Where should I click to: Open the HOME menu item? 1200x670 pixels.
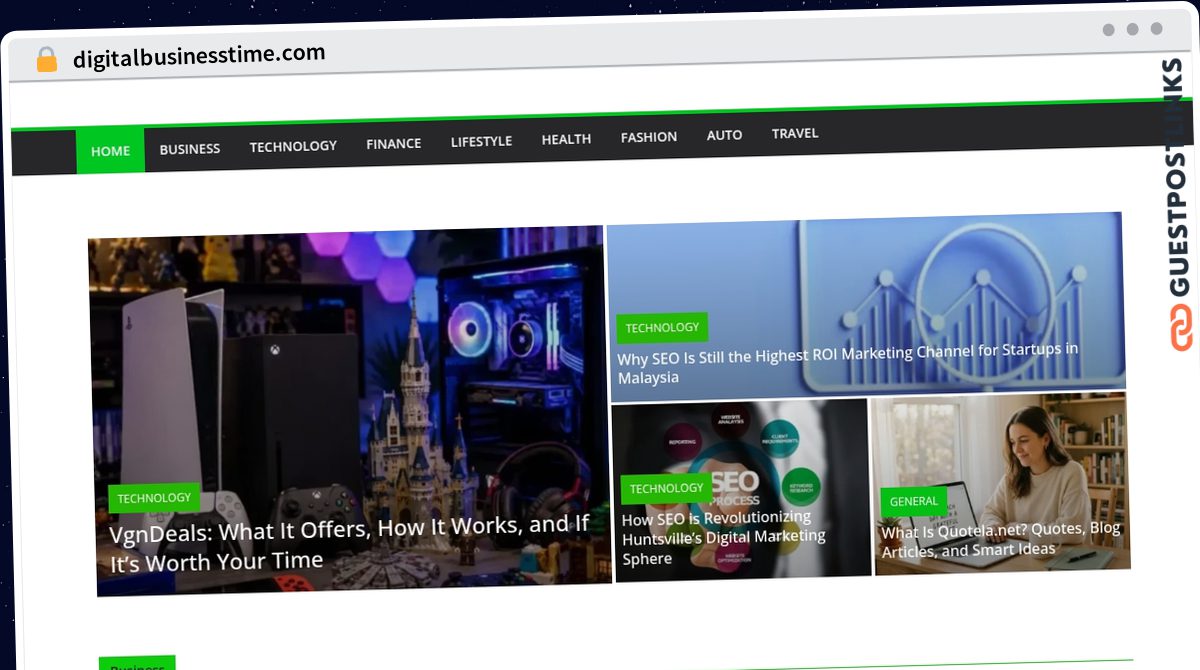click(x=110, y=151)
